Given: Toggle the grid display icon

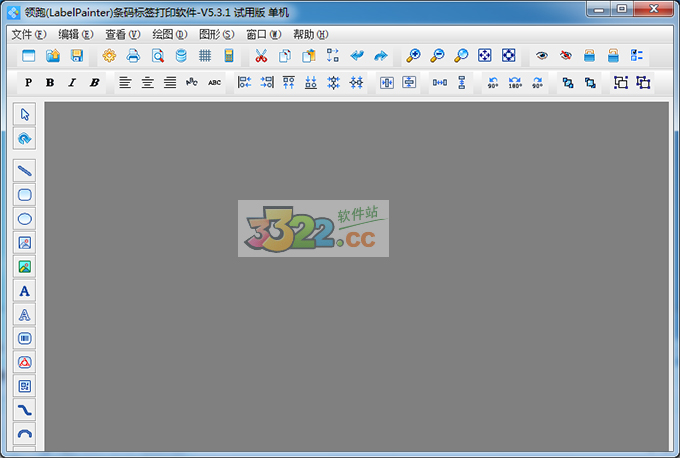Looking at the screenshot, I should coord(205,56).
